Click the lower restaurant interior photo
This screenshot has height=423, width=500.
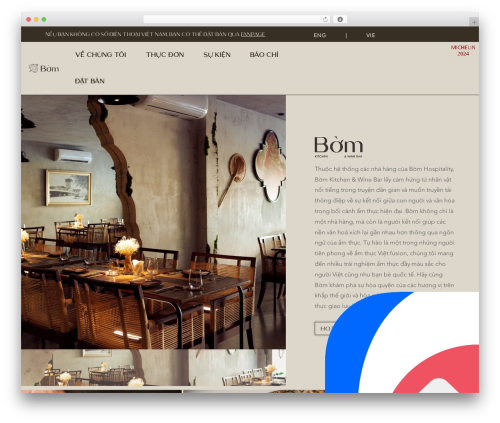pos(153,368)
